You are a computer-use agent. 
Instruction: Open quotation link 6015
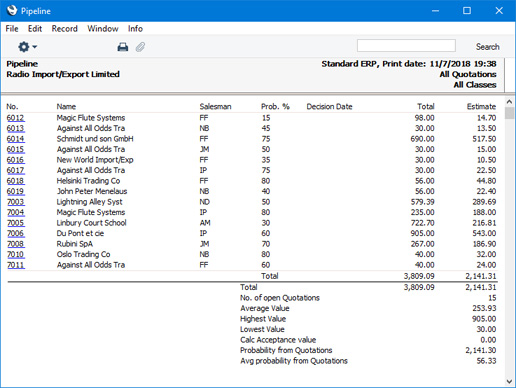pos(15,149)
